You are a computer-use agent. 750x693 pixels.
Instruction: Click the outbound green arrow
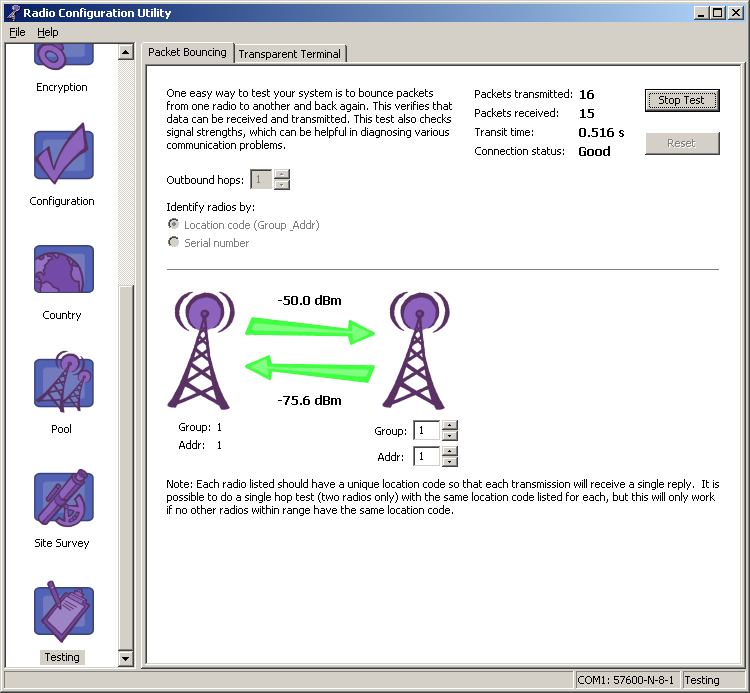pos(309,330)
